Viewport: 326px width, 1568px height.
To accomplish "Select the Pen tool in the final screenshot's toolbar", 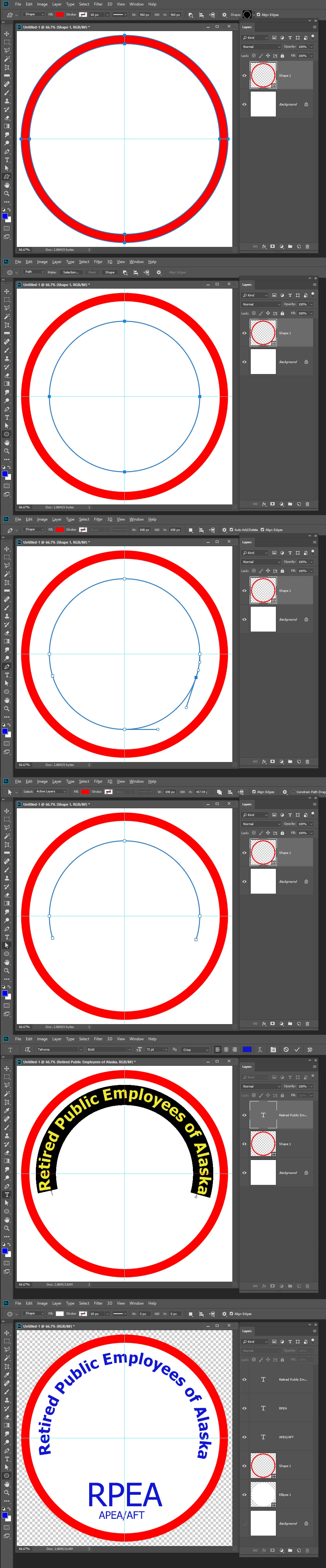I will coord(7,1451).
